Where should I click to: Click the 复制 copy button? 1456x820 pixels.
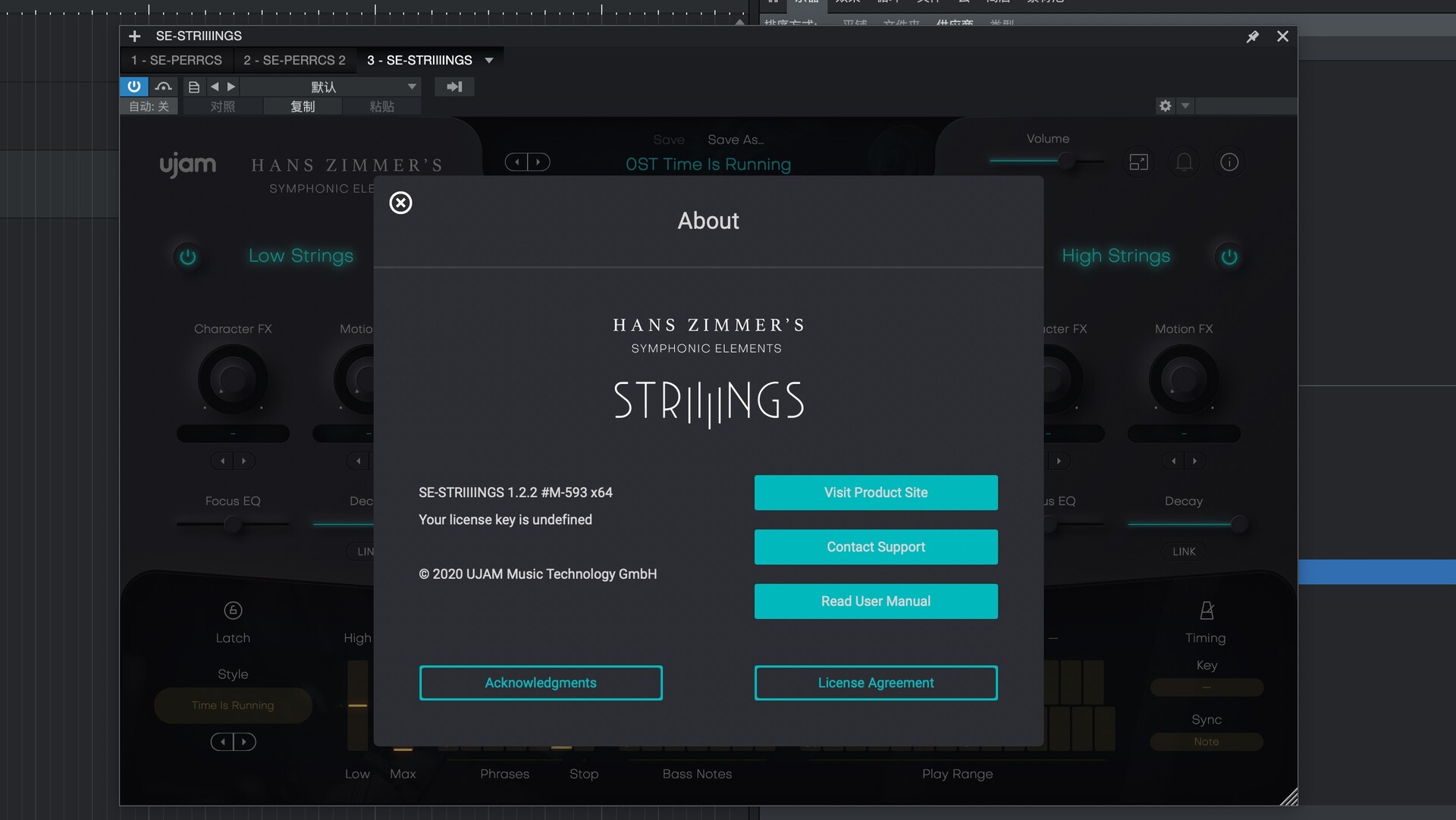(303, 107)
